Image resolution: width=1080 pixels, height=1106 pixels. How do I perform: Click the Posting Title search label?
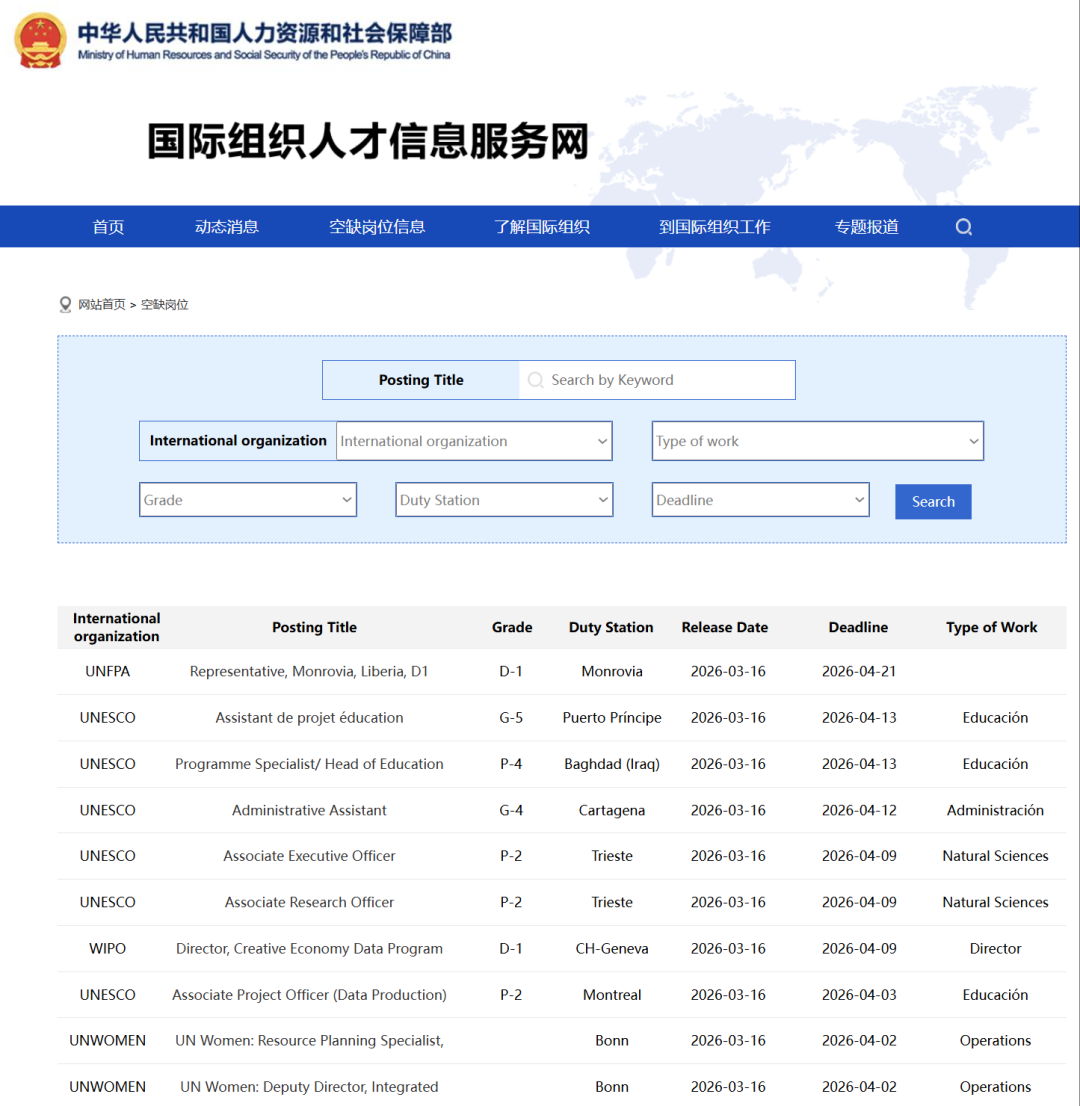point(420,380)
